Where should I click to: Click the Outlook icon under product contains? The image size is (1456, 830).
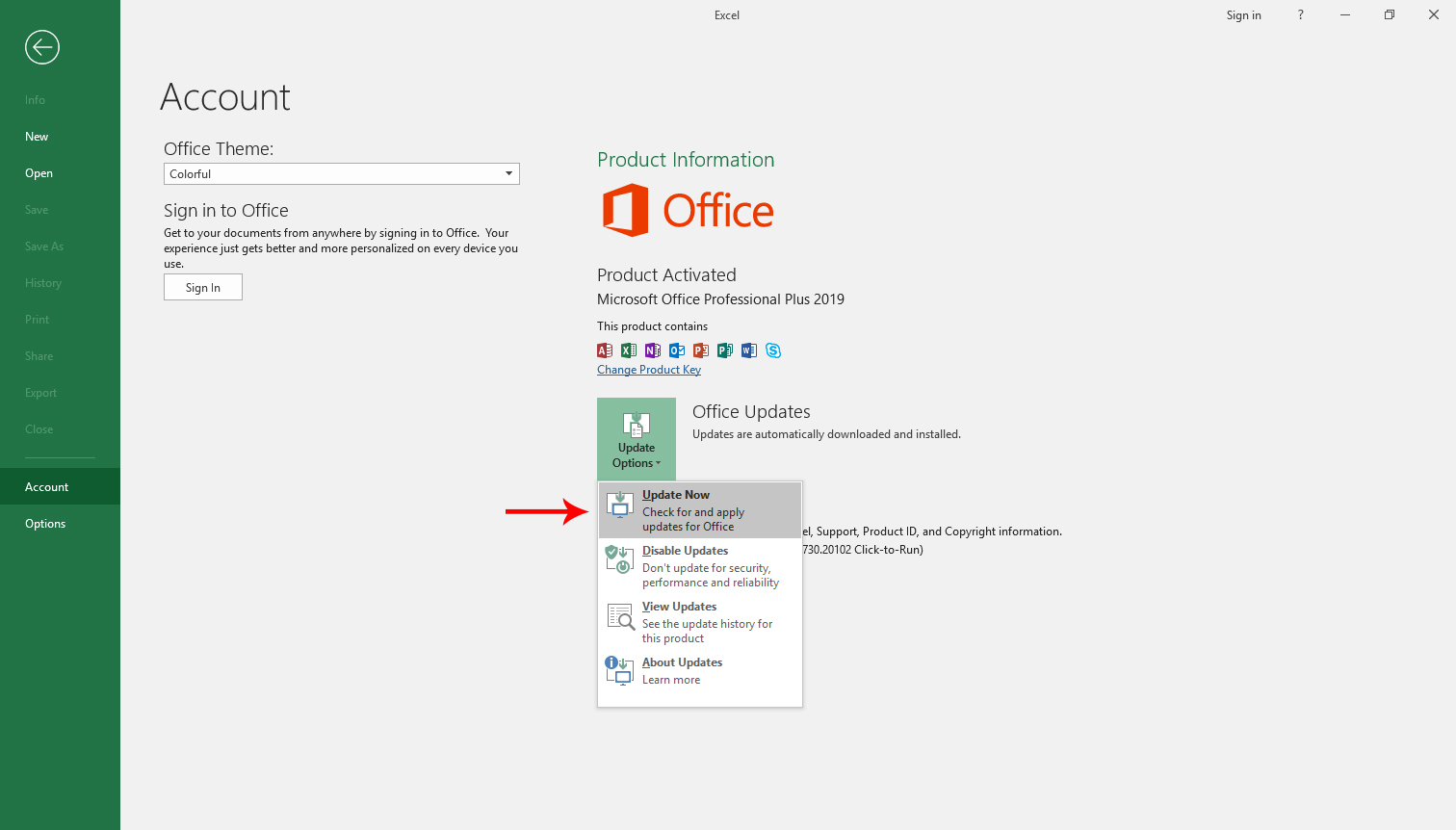tap(677, 350)
